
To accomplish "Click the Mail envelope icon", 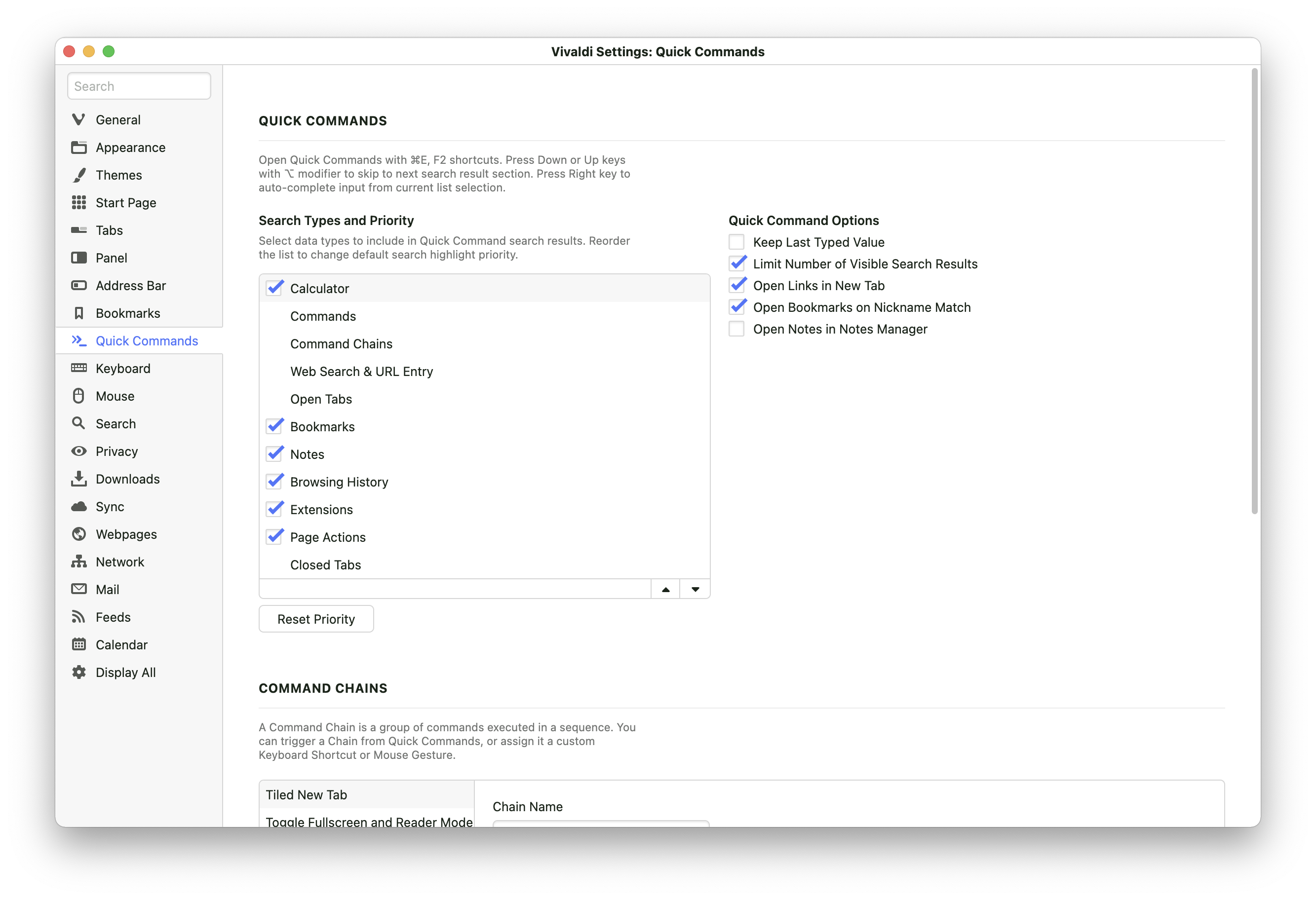I will (x=78, y=589).
